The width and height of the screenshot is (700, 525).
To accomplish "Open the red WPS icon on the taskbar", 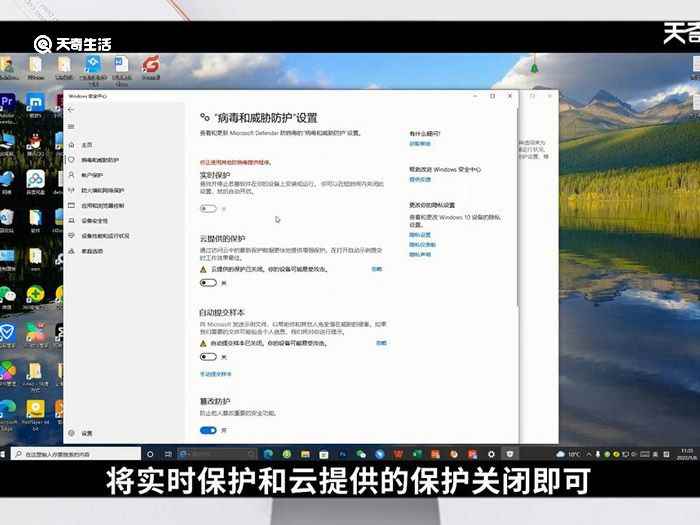I will coord(398,454).
